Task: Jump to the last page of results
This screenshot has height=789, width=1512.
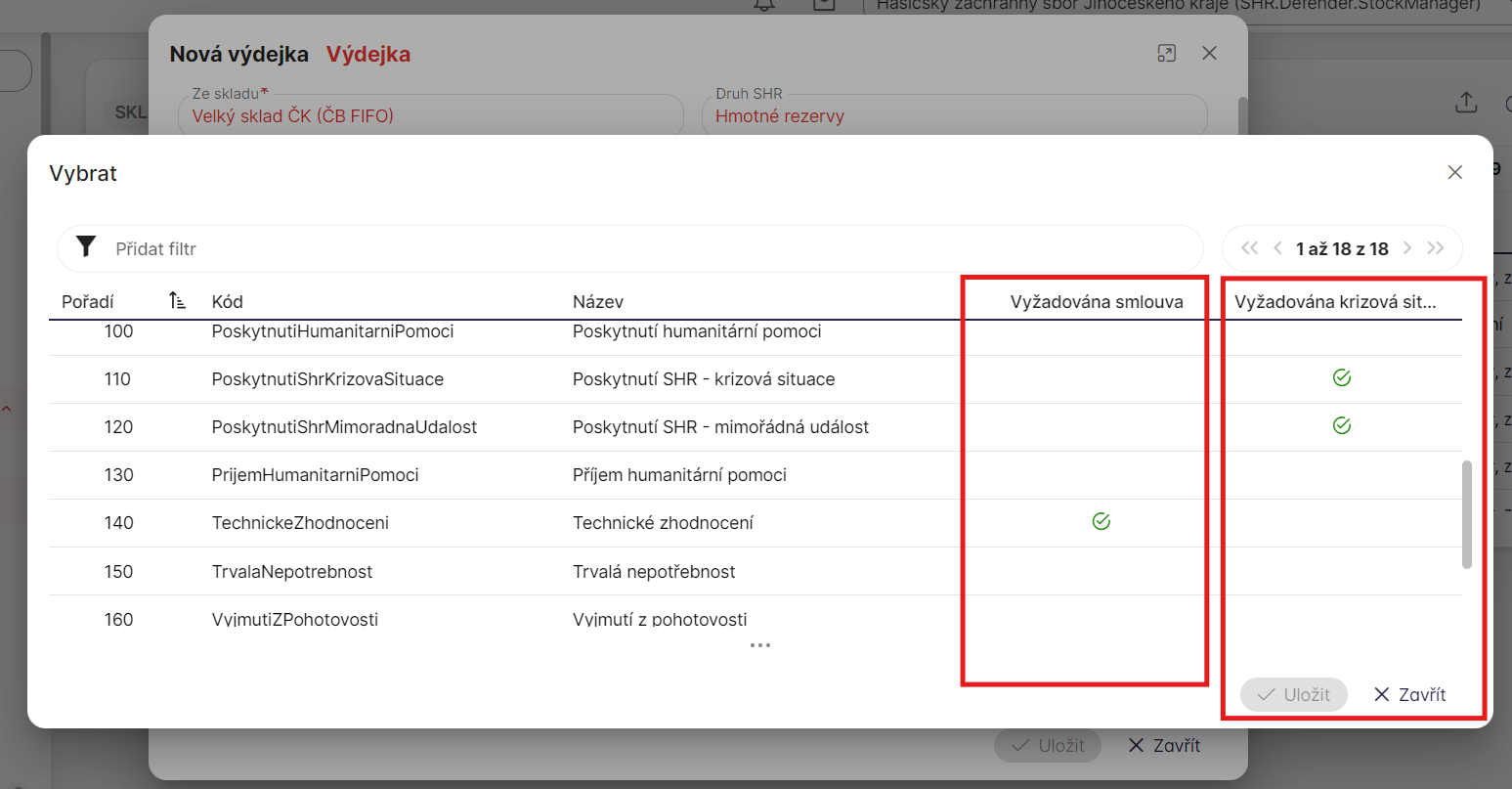Action: pos(1435,248)
